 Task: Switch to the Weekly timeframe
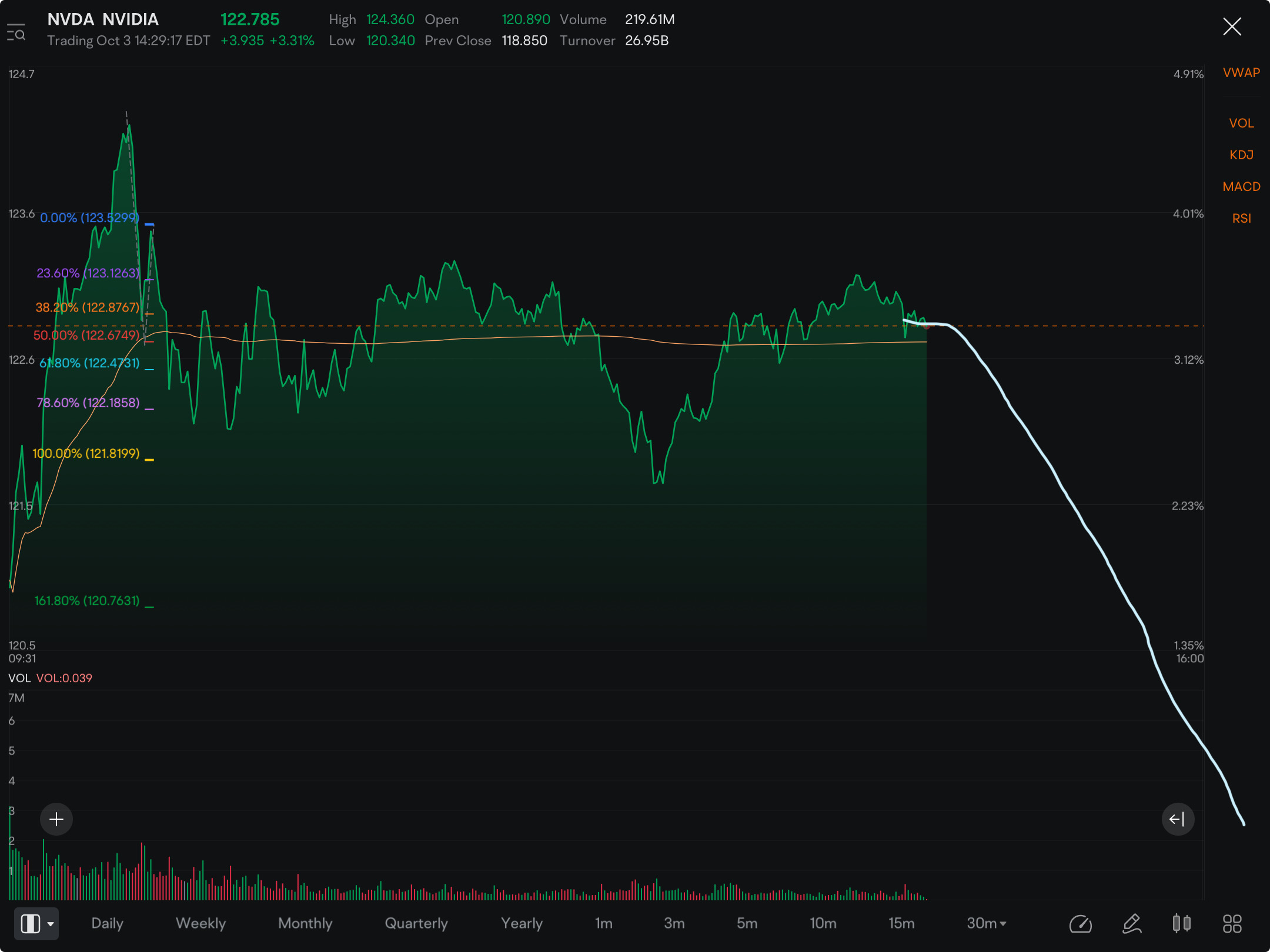[x=200, y=923]
